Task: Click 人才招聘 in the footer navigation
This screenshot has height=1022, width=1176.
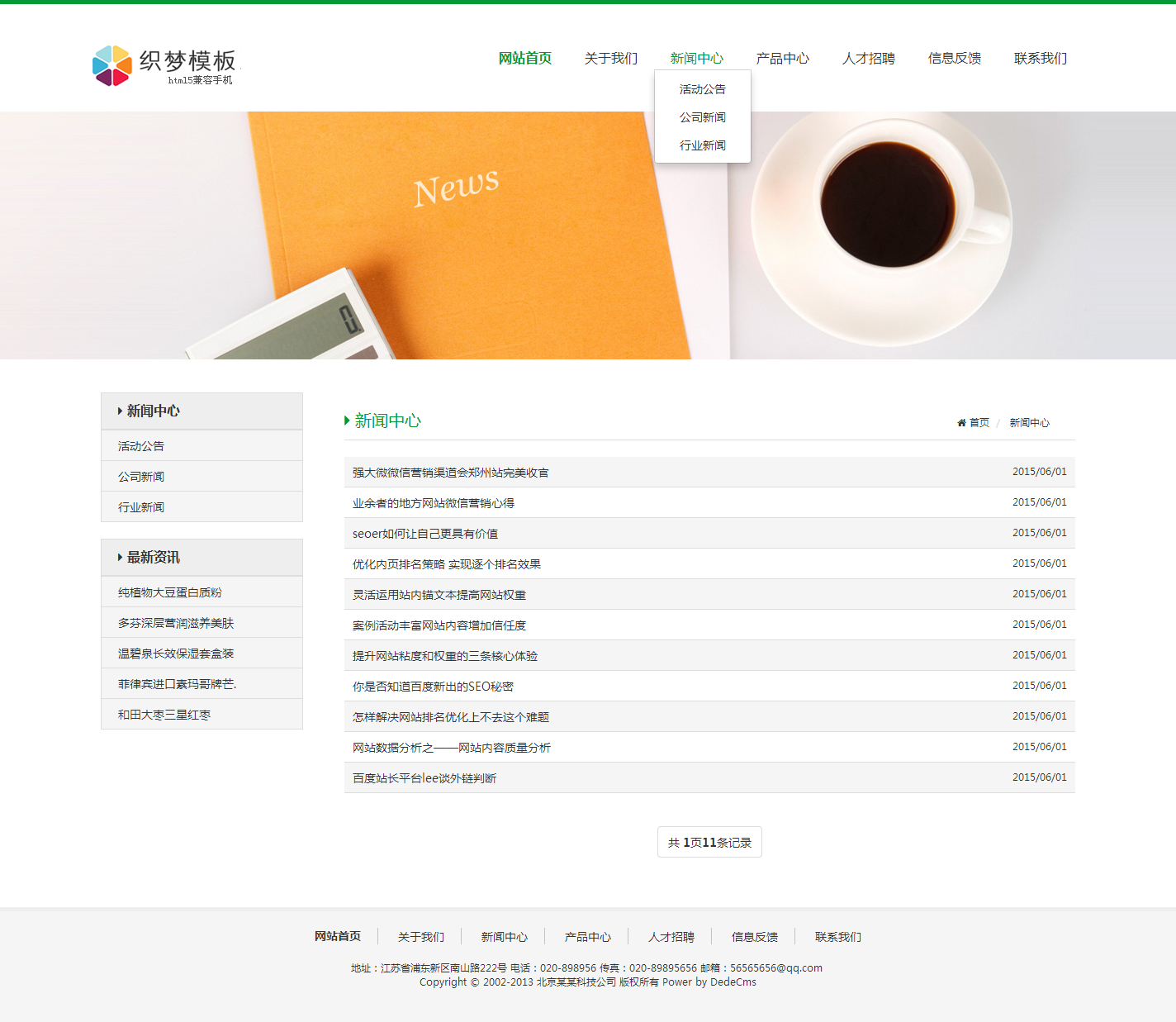Action: click(671, 937)
